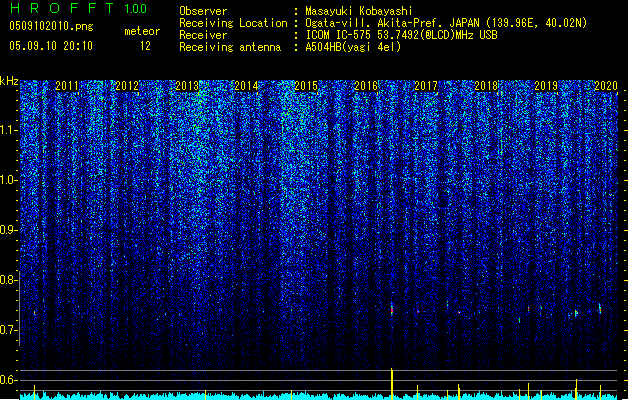629x400 pixels.
Task: Click the 2012 time marker
Action: [x=127, y=86]
